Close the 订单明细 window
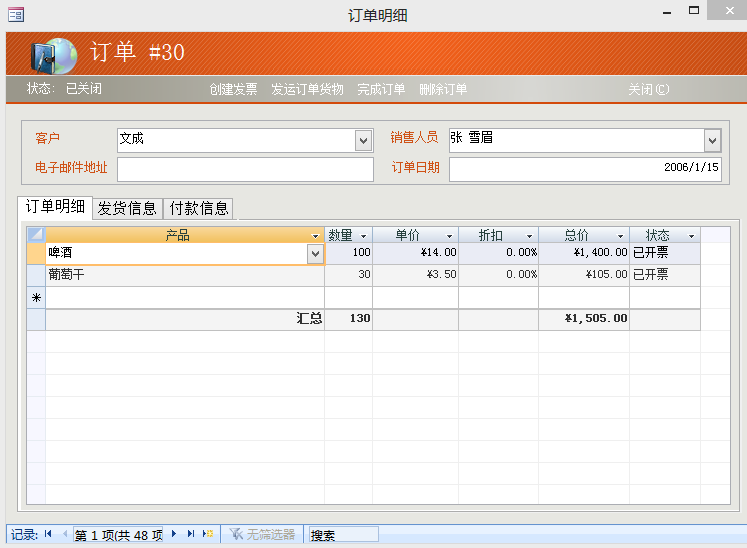The width and height of the screenshot is (747, 548). click(x=729, y=10)
